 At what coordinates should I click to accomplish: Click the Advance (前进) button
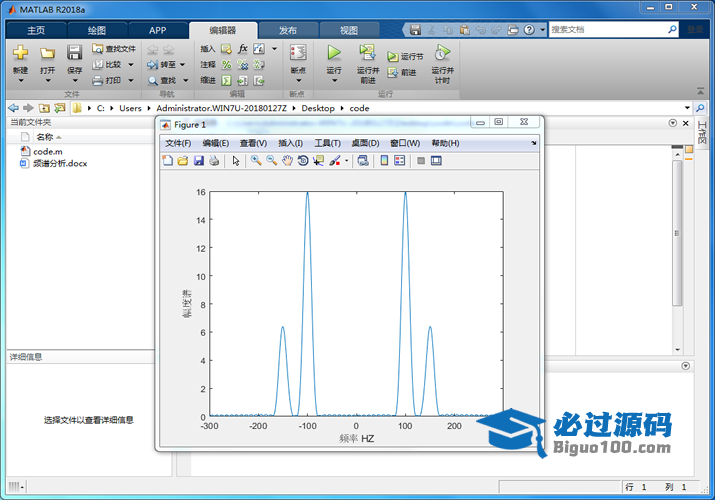[x=402, y=72]
